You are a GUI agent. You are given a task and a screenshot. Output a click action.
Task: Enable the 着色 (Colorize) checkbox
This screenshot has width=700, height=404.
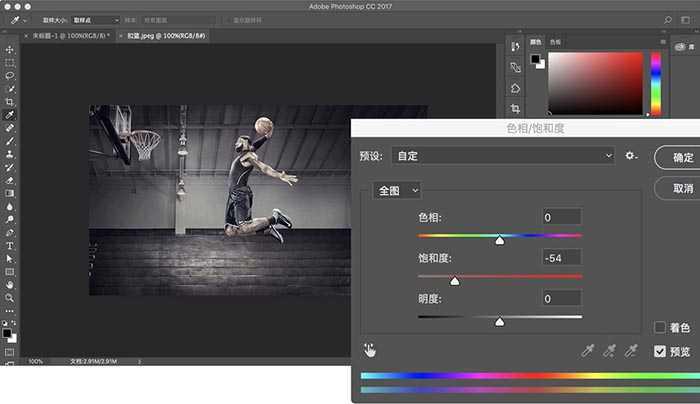(660, 327)
